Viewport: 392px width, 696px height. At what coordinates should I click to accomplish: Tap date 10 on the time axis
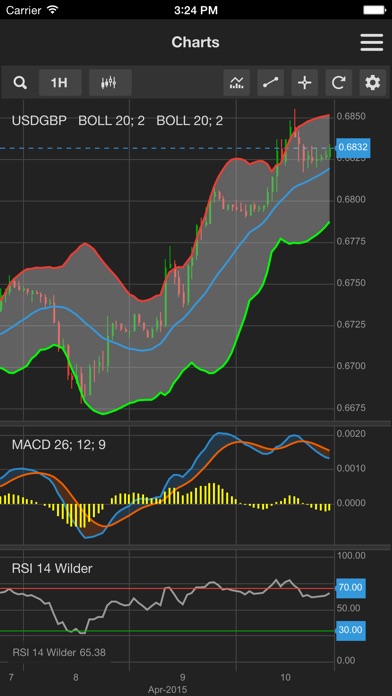(286, 677)
